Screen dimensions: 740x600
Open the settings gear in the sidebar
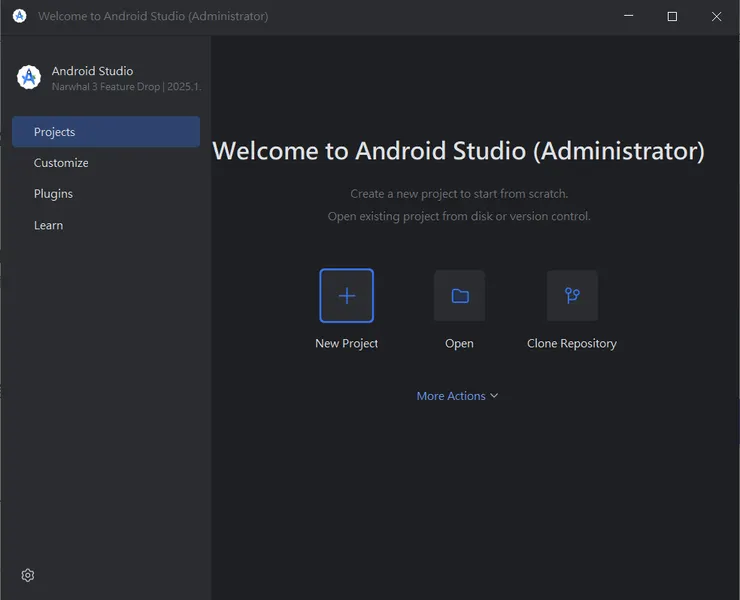pyautogui.click(x=28, y=575)
